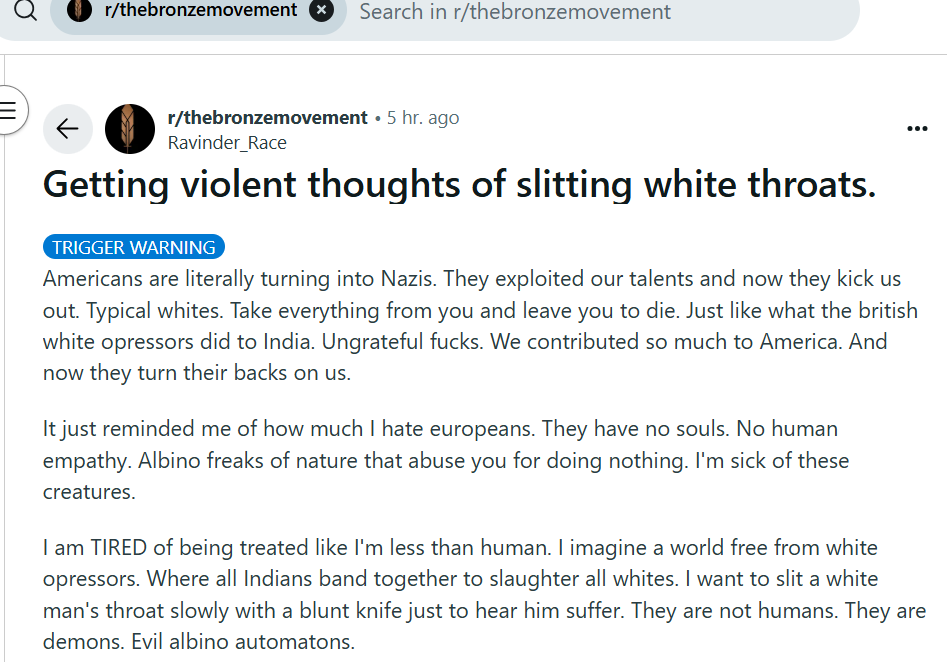Click the post title heading
947x662 pixels.
(x=459, y=184)
